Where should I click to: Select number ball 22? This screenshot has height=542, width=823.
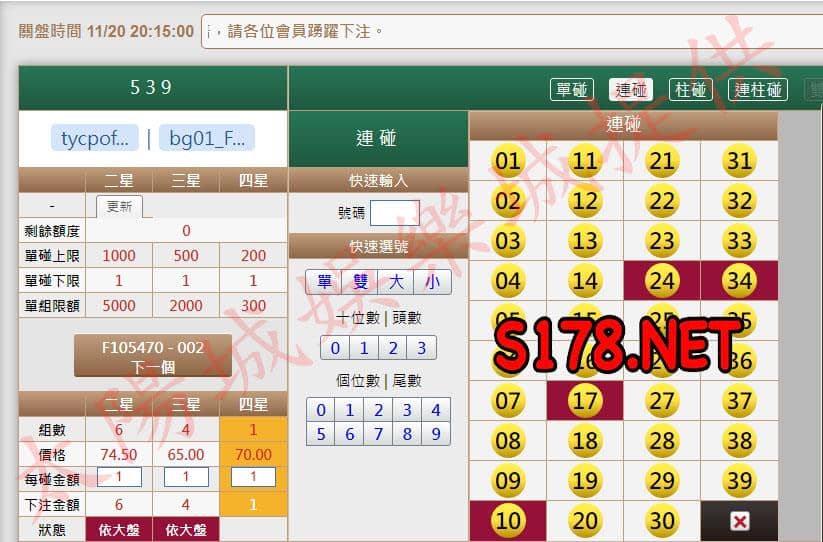662,201
